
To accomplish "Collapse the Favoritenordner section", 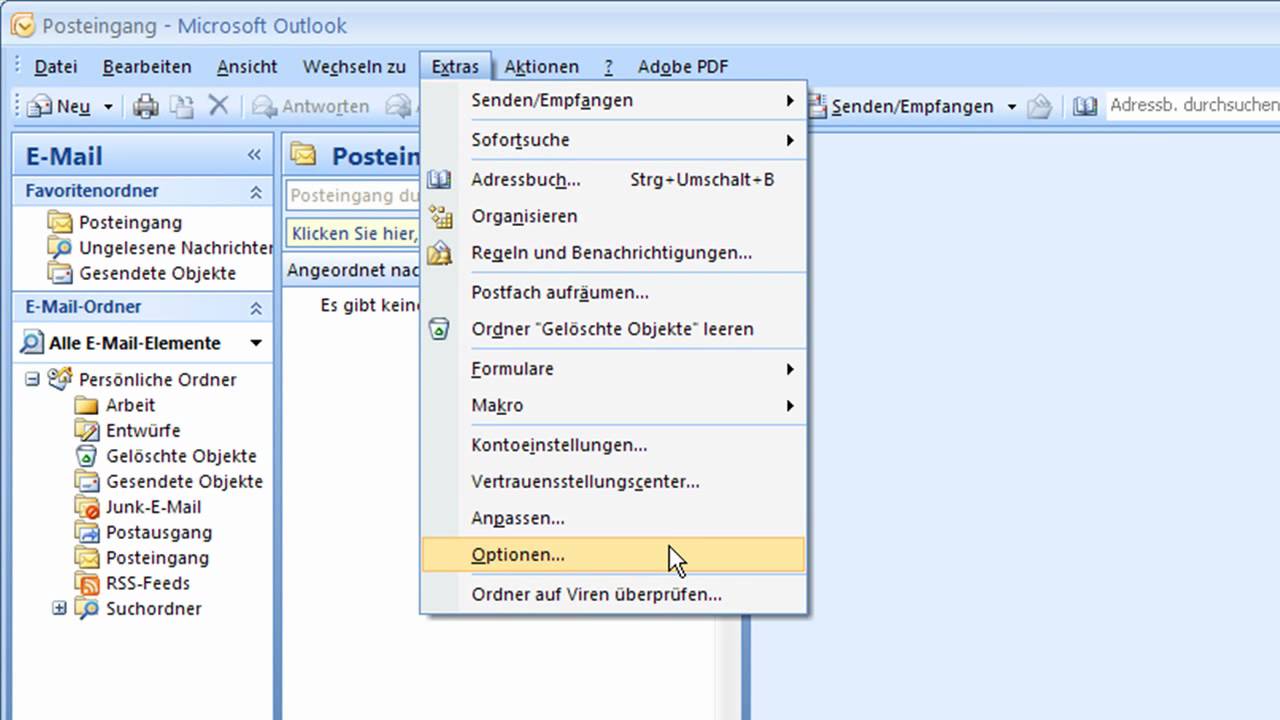I will tap(256, 192).
